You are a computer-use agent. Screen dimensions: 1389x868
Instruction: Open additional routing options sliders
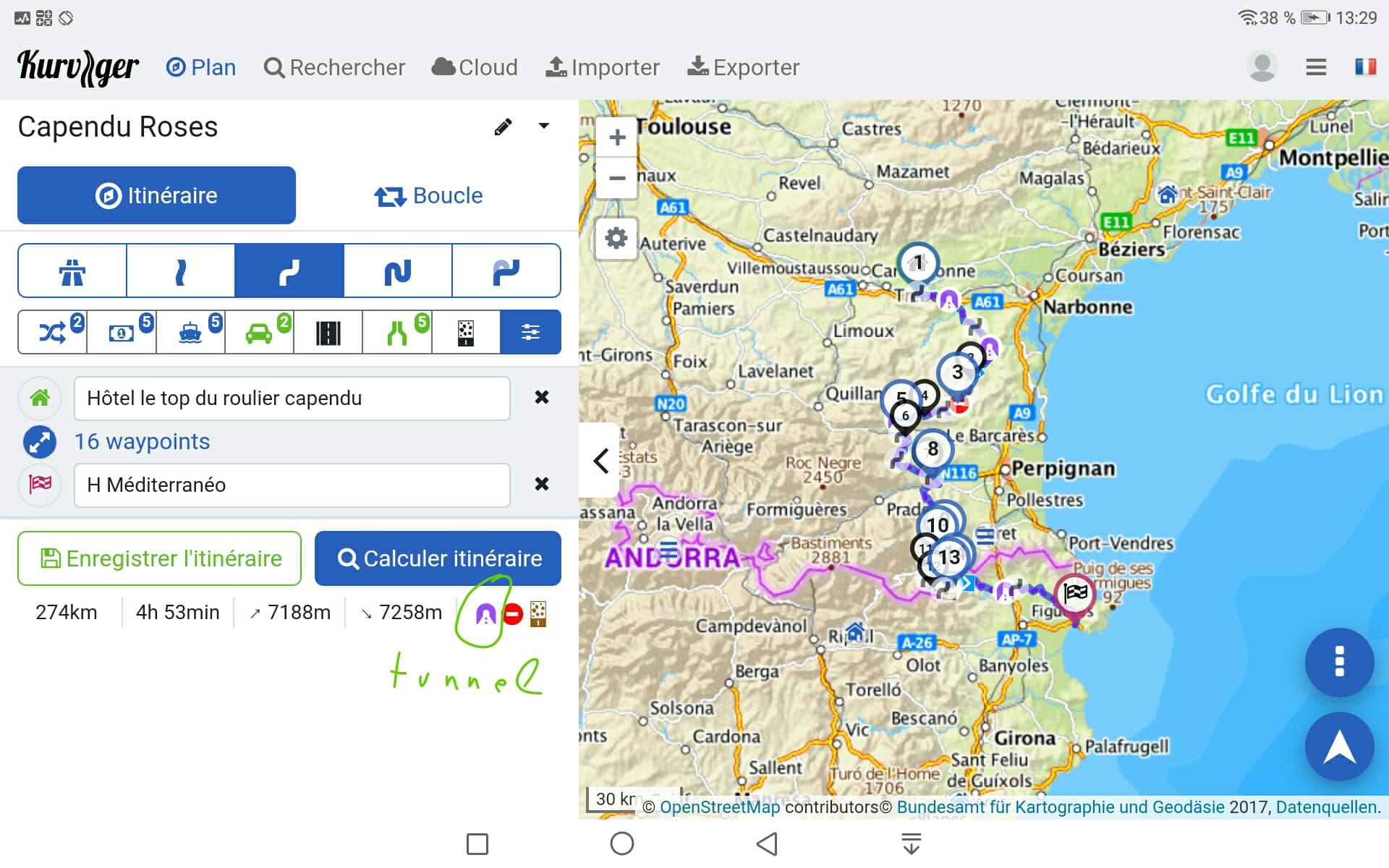[x=530, y=333]
